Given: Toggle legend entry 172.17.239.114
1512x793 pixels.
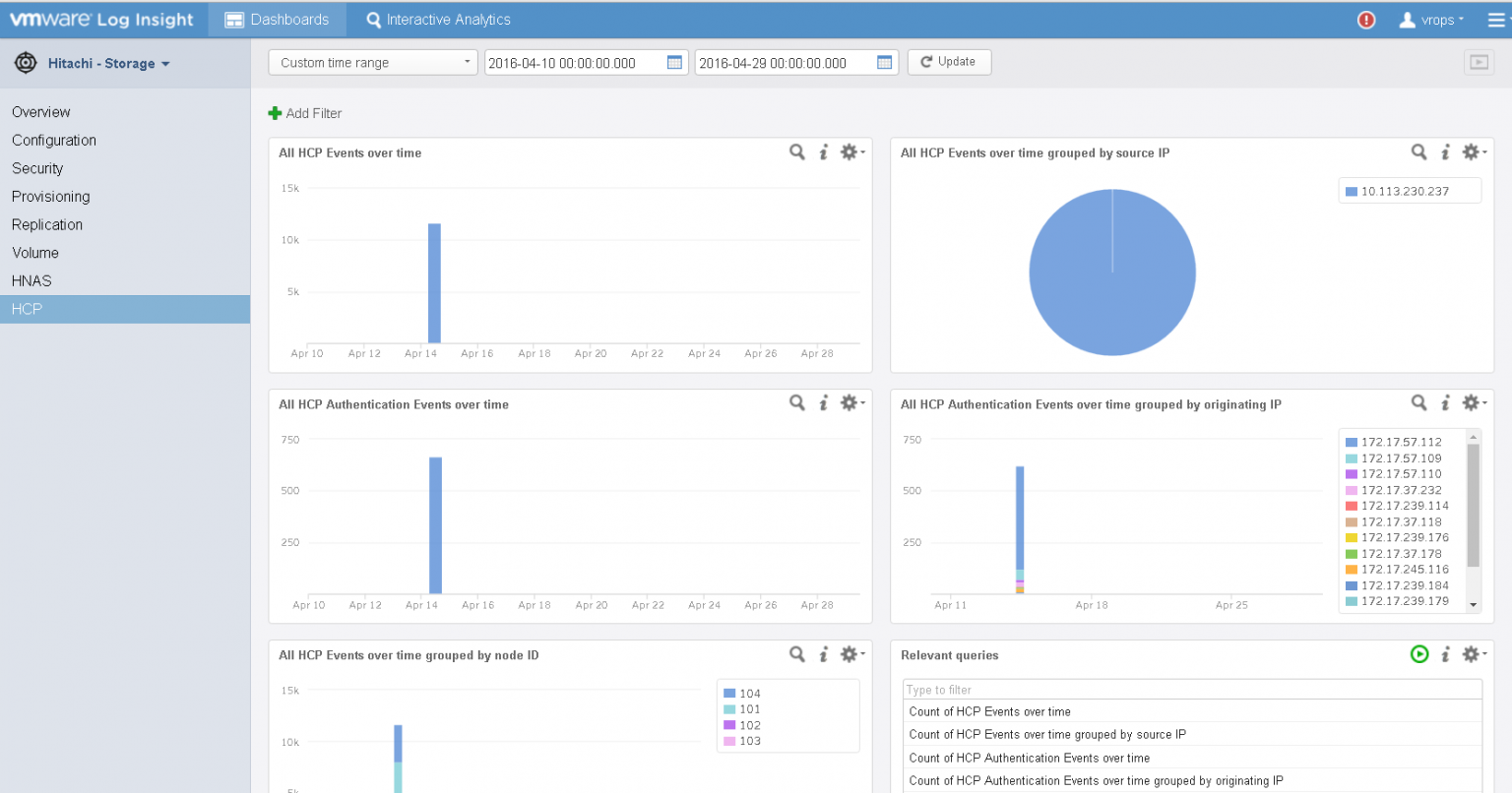Looking at the screenshot, I should (1397, 506).
